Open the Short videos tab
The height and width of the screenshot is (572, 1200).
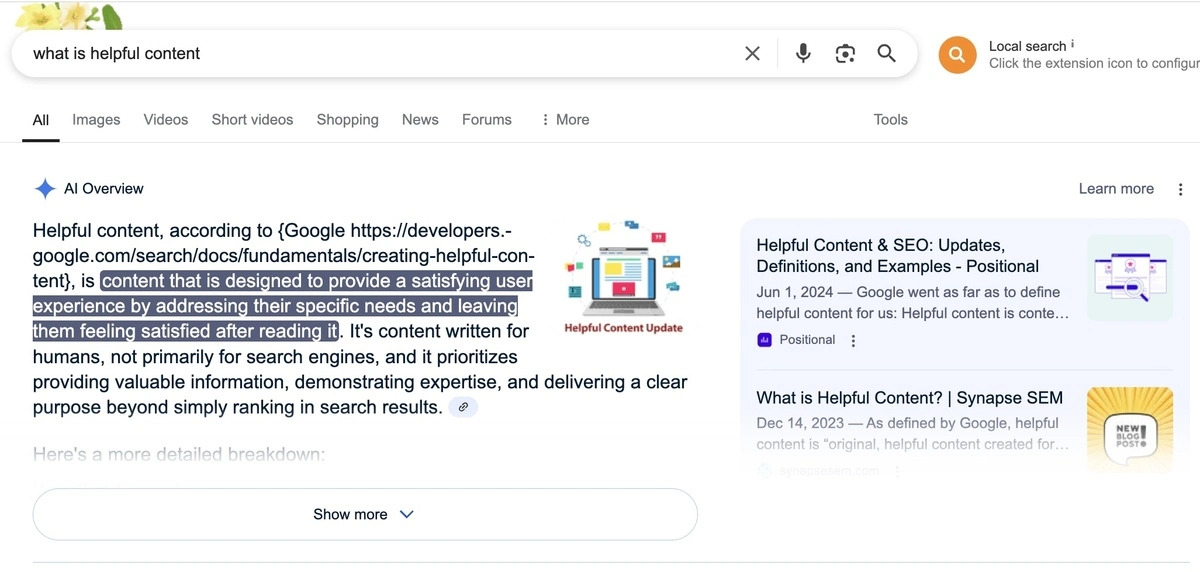click(x=252, y=119)
